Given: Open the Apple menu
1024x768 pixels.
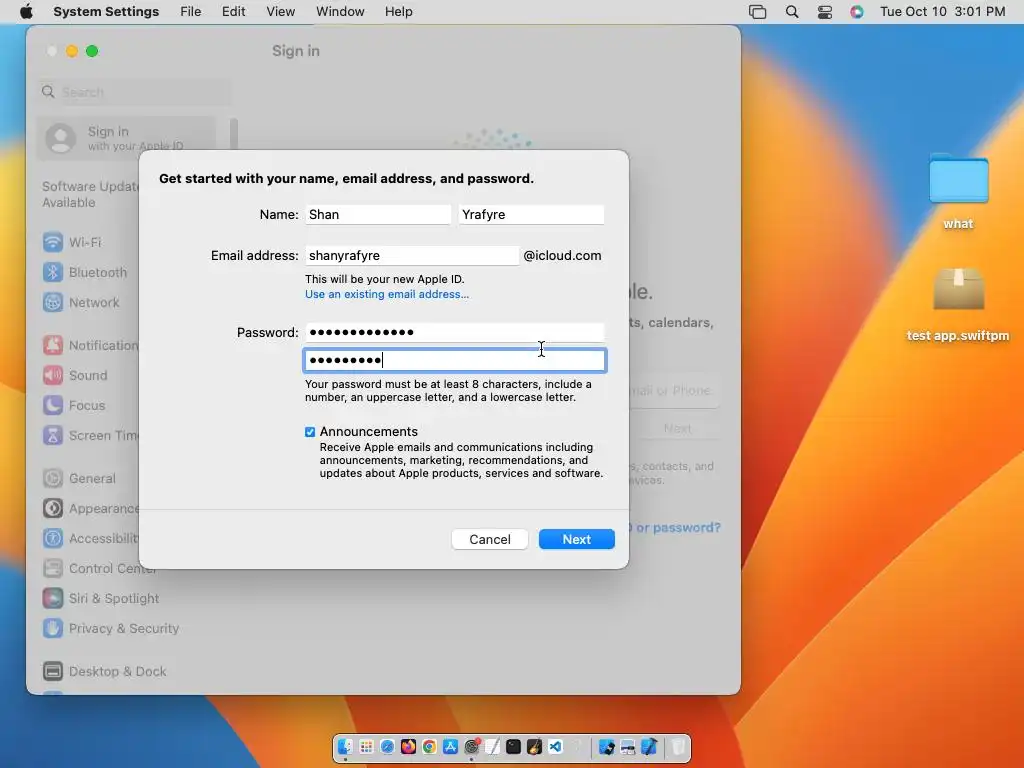Looking at the screenshot, I should (x=26, y=12).
